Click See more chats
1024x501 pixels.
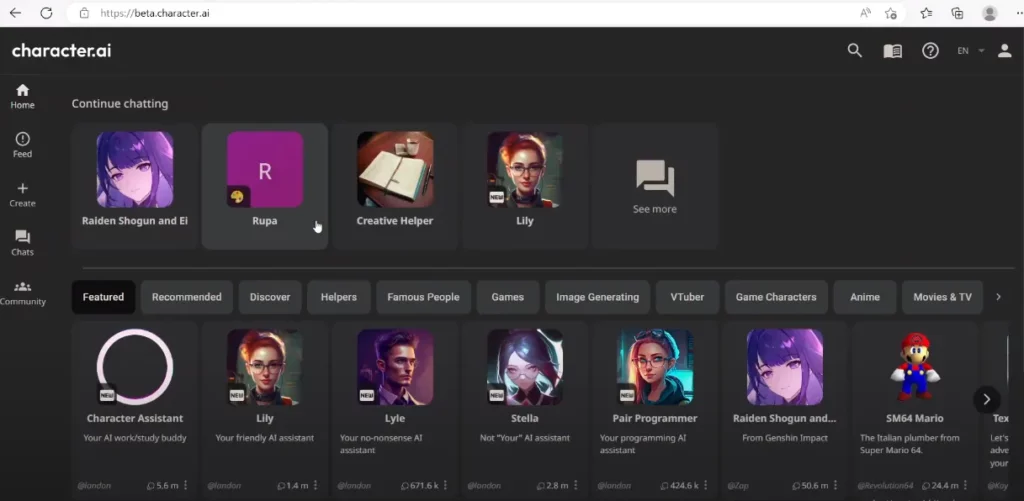(x=654, y=186)
